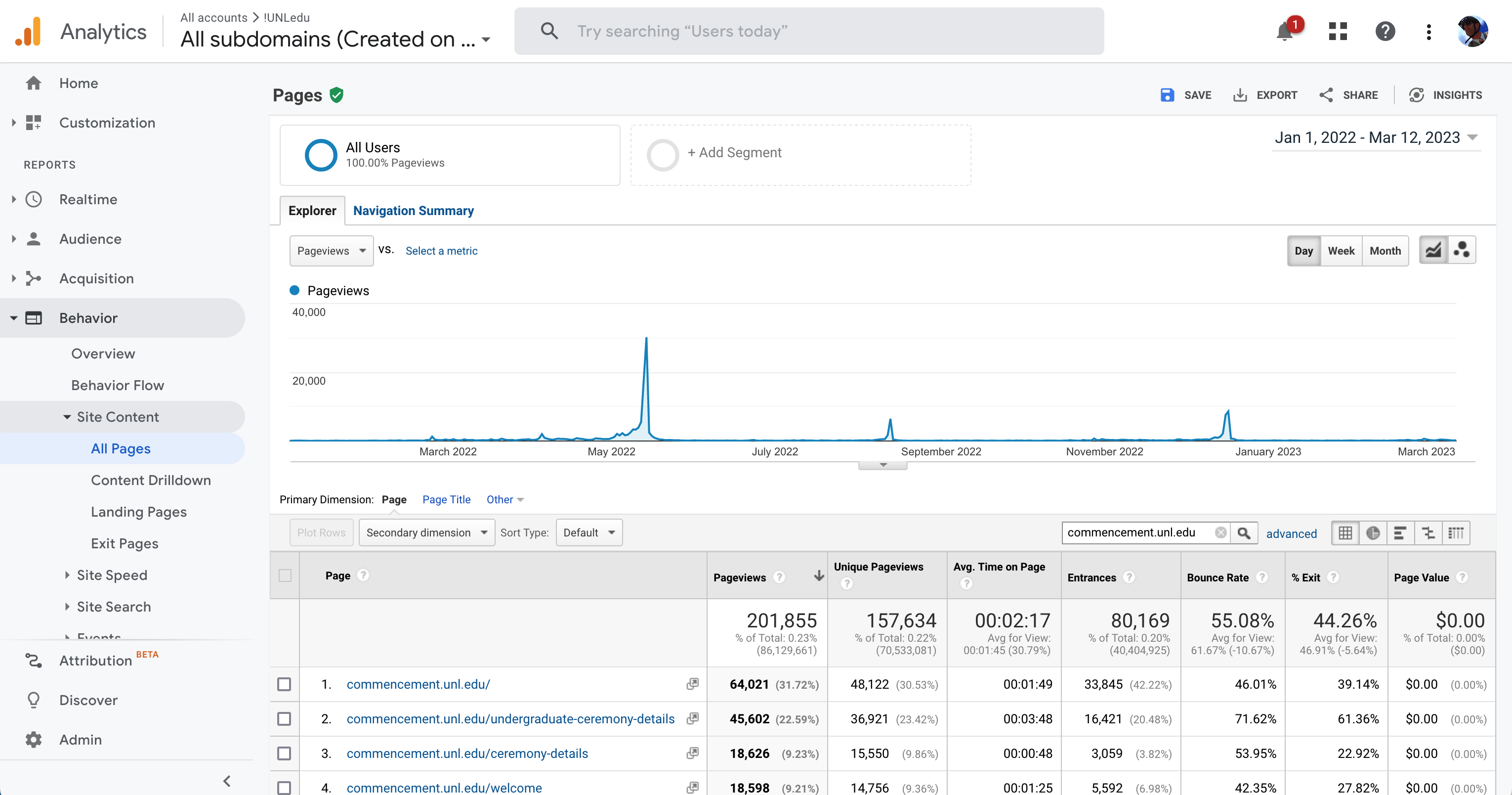Open the Google apps grid icon
The image size is (1512, 795).
tap(1337, 32)
